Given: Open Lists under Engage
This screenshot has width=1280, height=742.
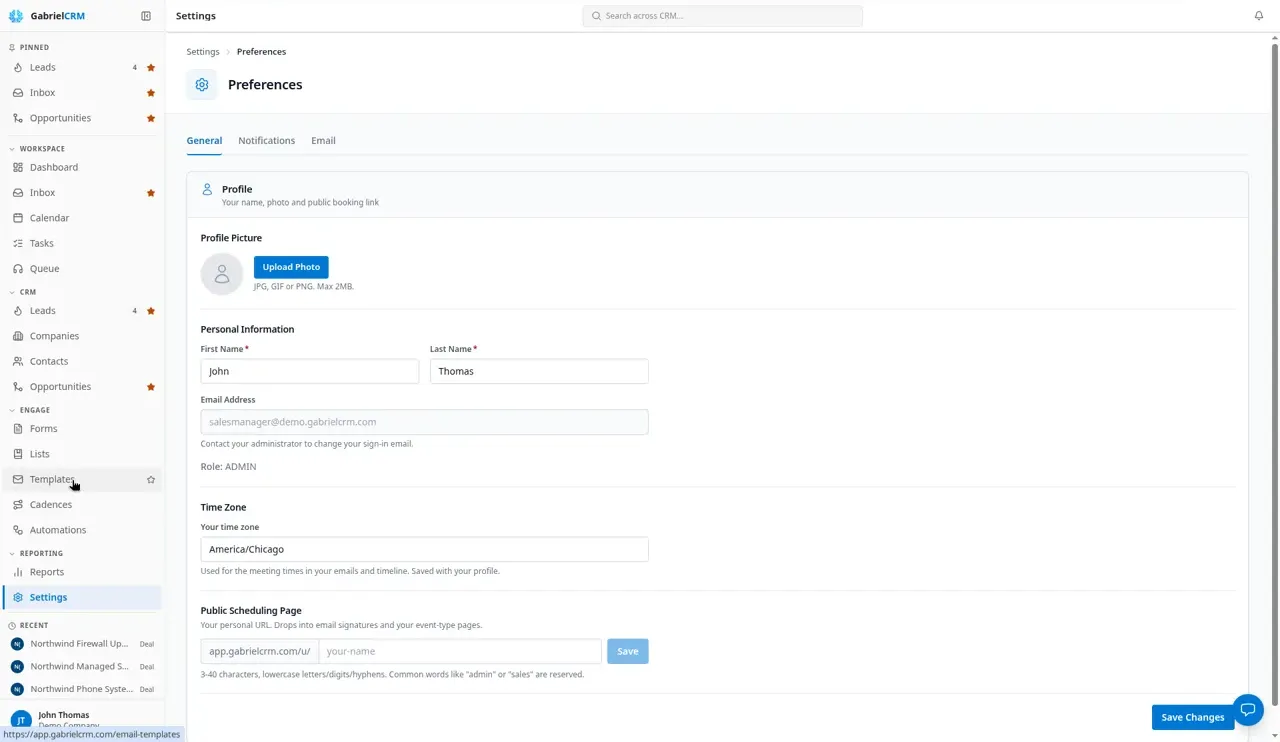Looking at the screenshot, I should 82,454.
